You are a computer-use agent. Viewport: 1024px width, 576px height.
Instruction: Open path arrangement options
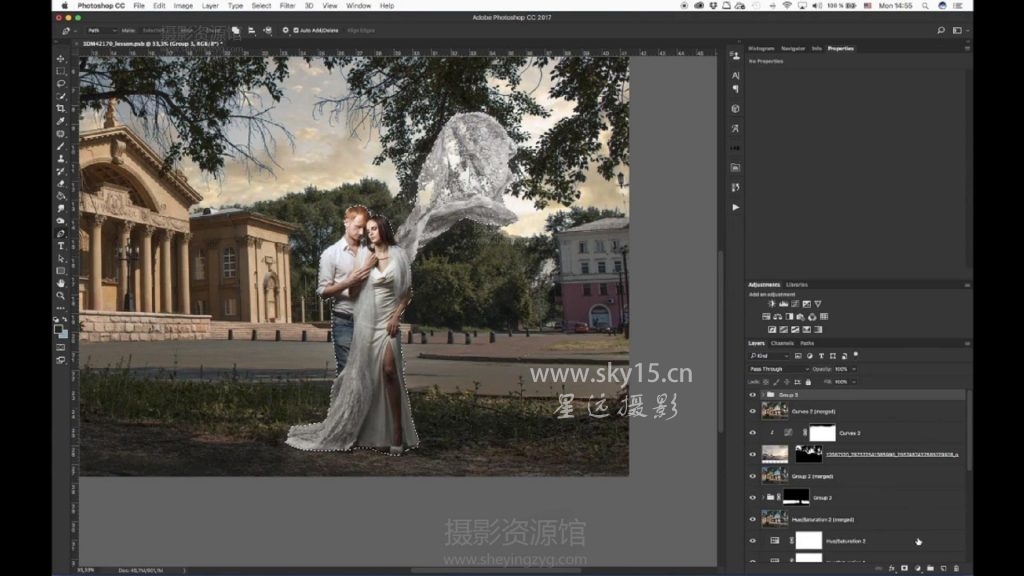pyautogui.click(x=268, y=31)
